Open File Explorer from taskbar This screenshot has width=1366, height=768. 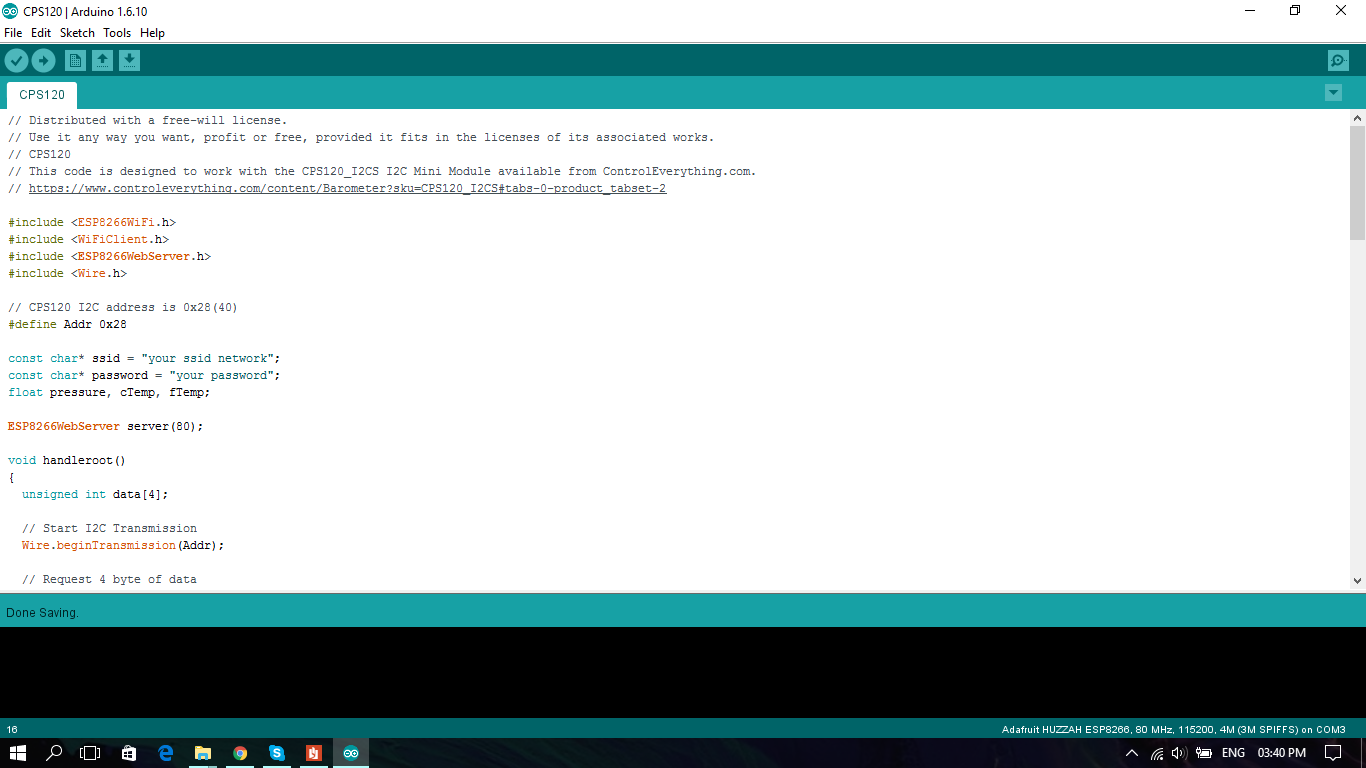[x=203, y=753]
